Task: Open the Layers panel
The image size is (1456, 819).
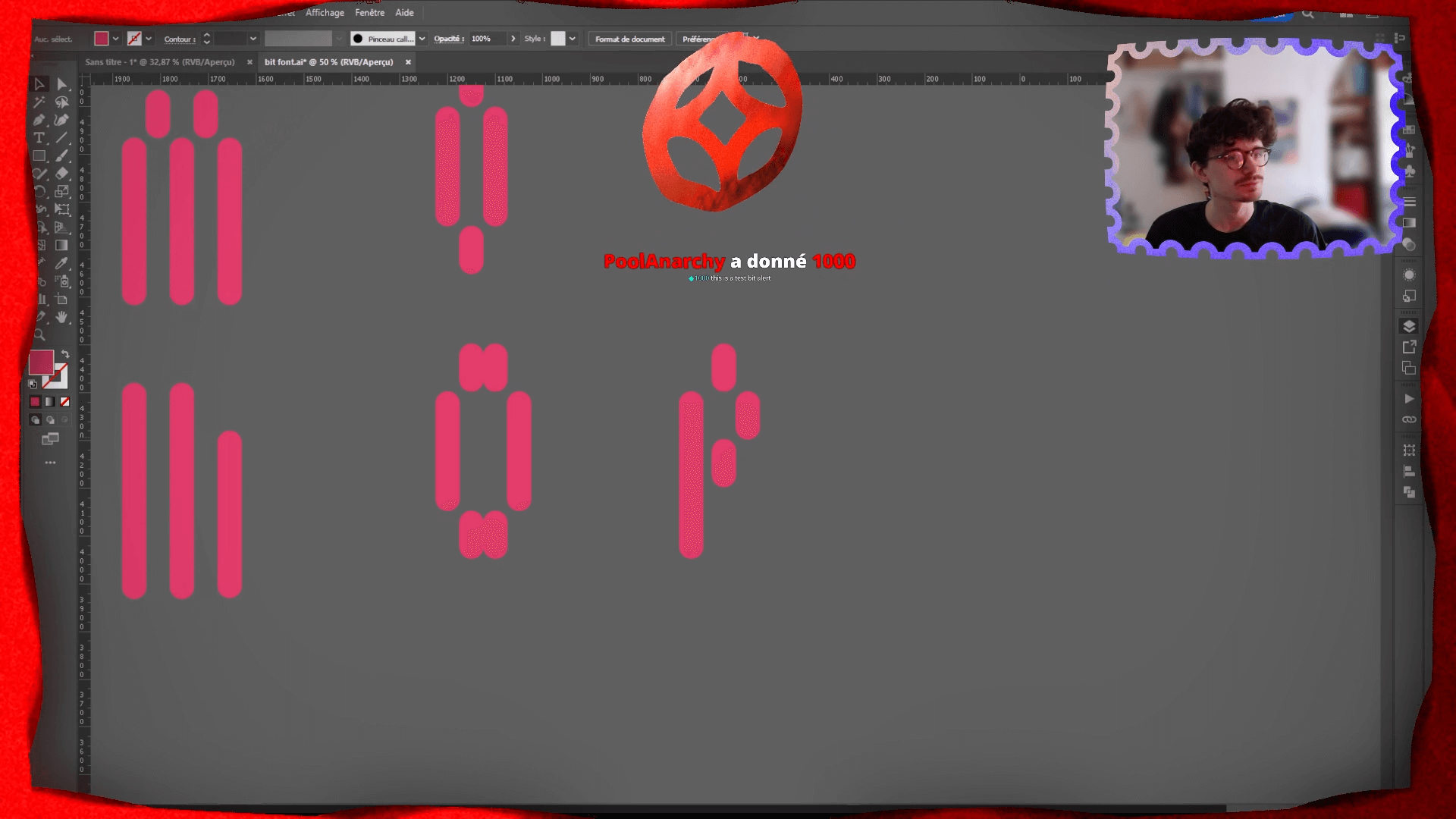Action: click(x=1409, y=326)
